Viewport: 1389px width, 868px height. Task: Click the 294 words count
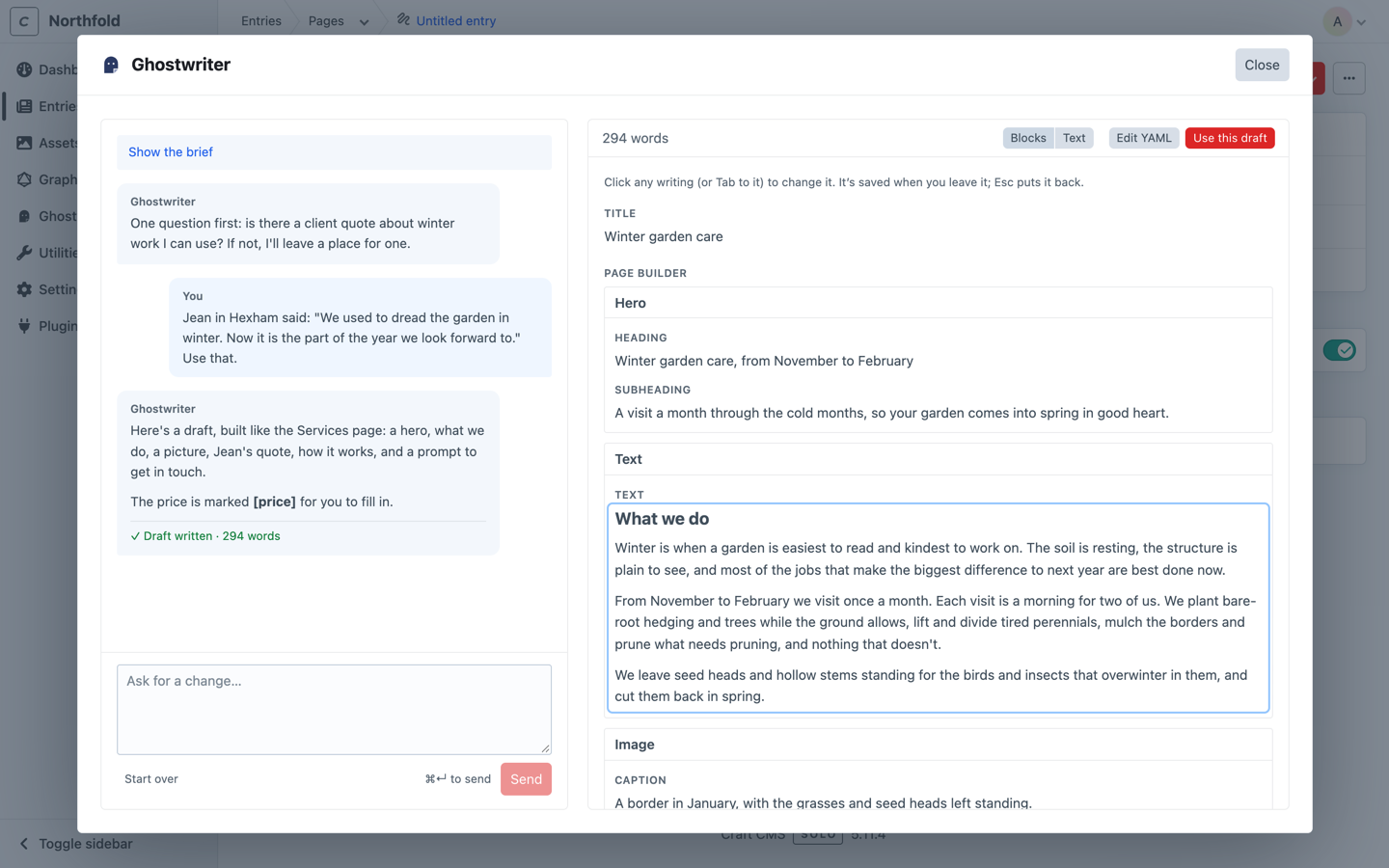[x=635, y=138]
